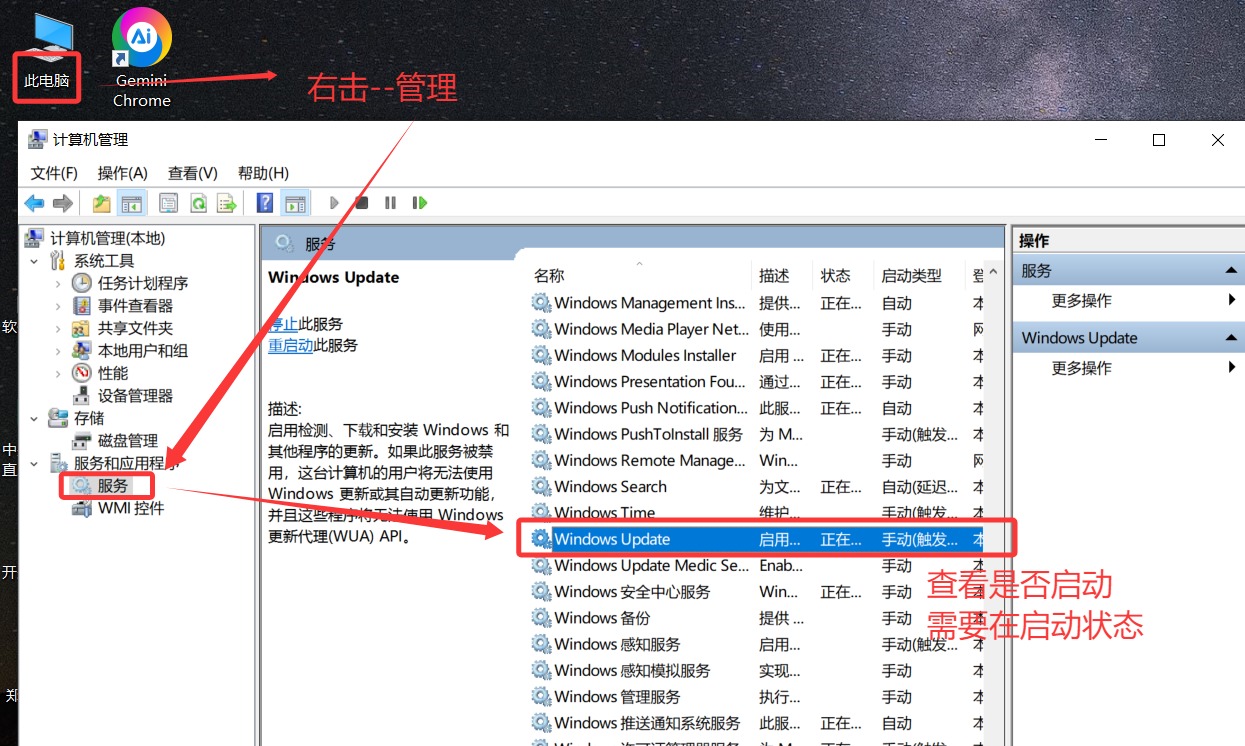1245x746 pixels.
Task: Select the Windows Media Player Net... row
Action: tap(756, 329)
